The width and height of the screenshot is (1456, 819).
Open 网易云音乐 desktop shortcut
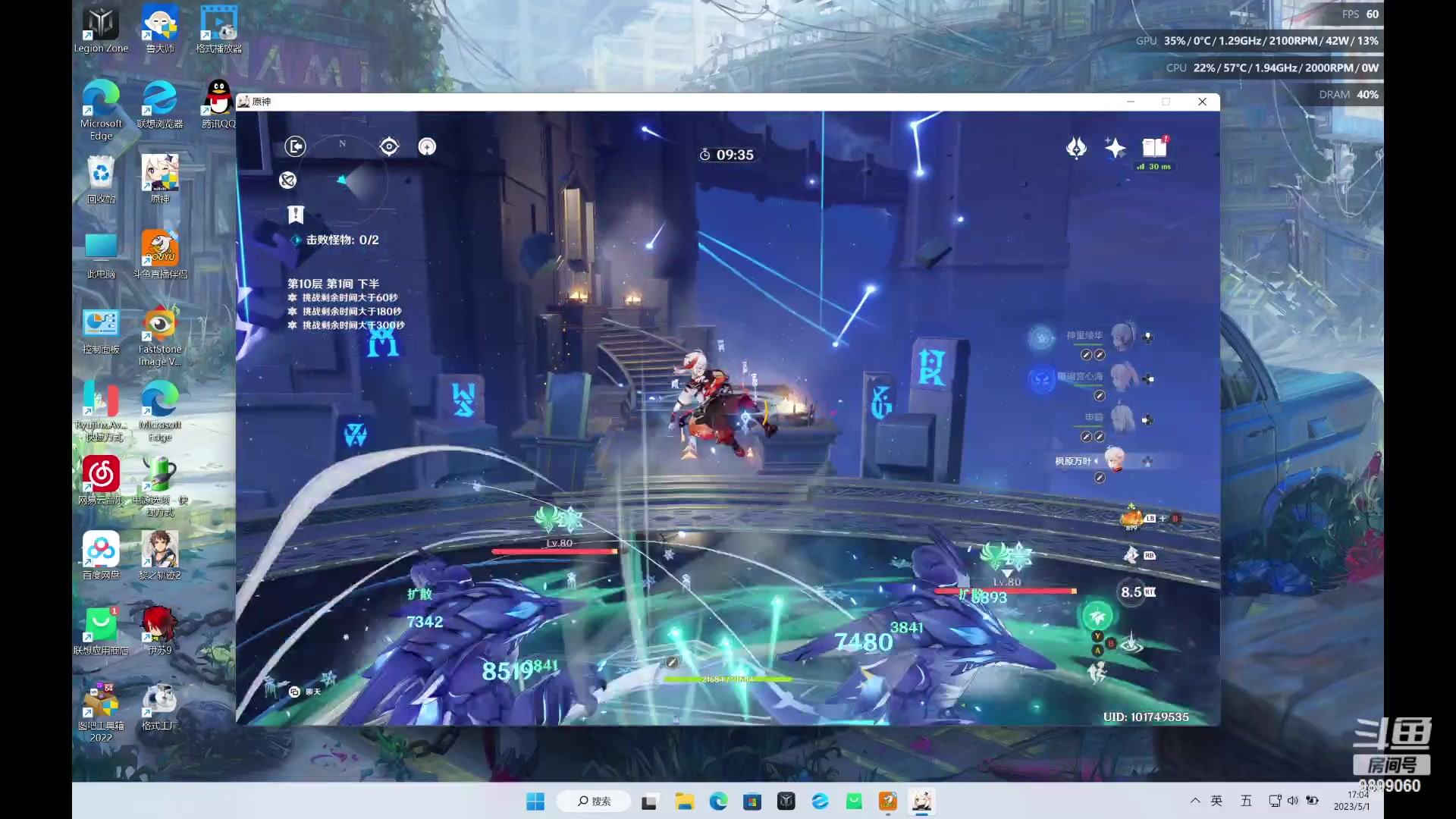point(101,481)
